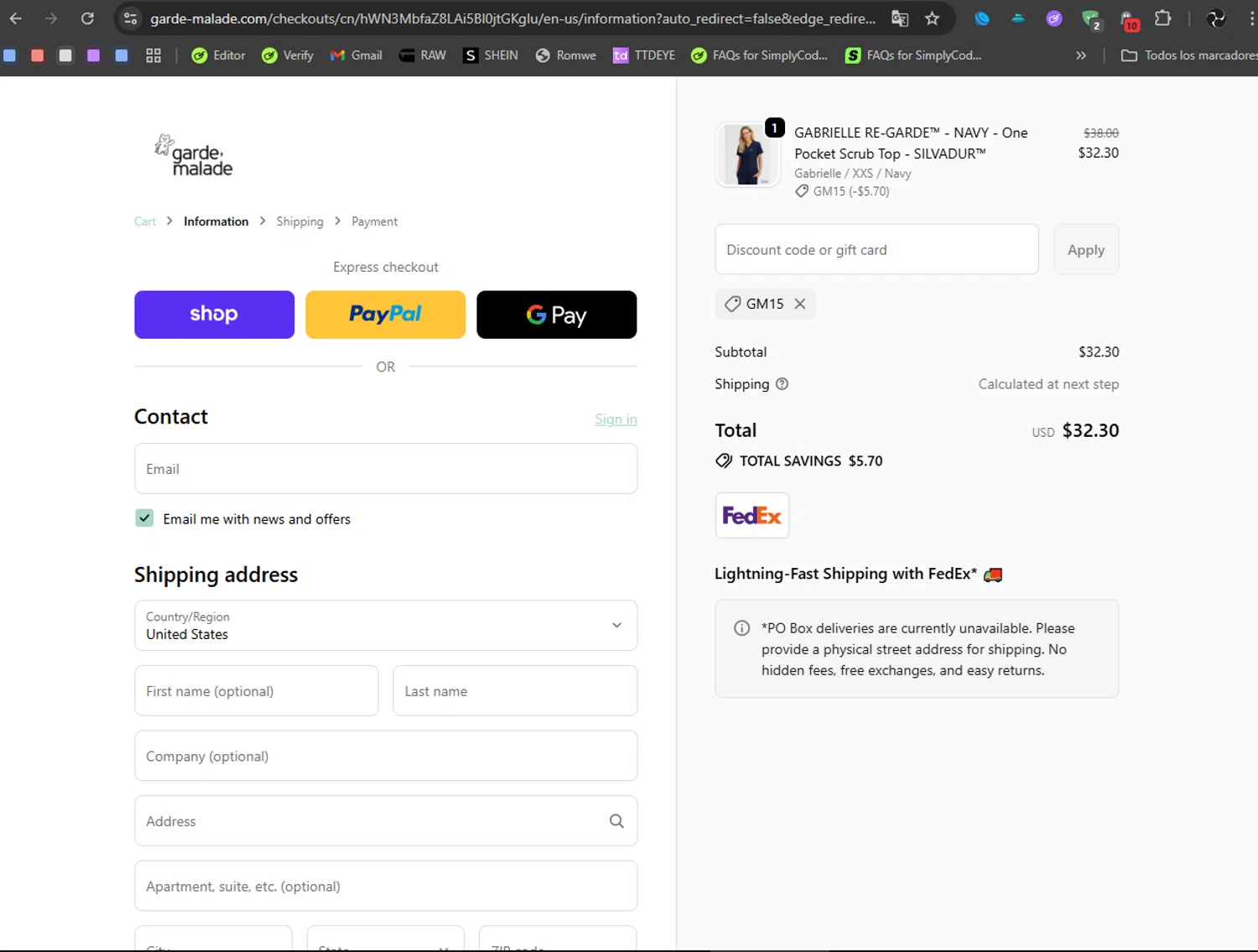Focus the Address field
The width and height of the screenshot is (1258, 952).
click(x=386, y=821)
